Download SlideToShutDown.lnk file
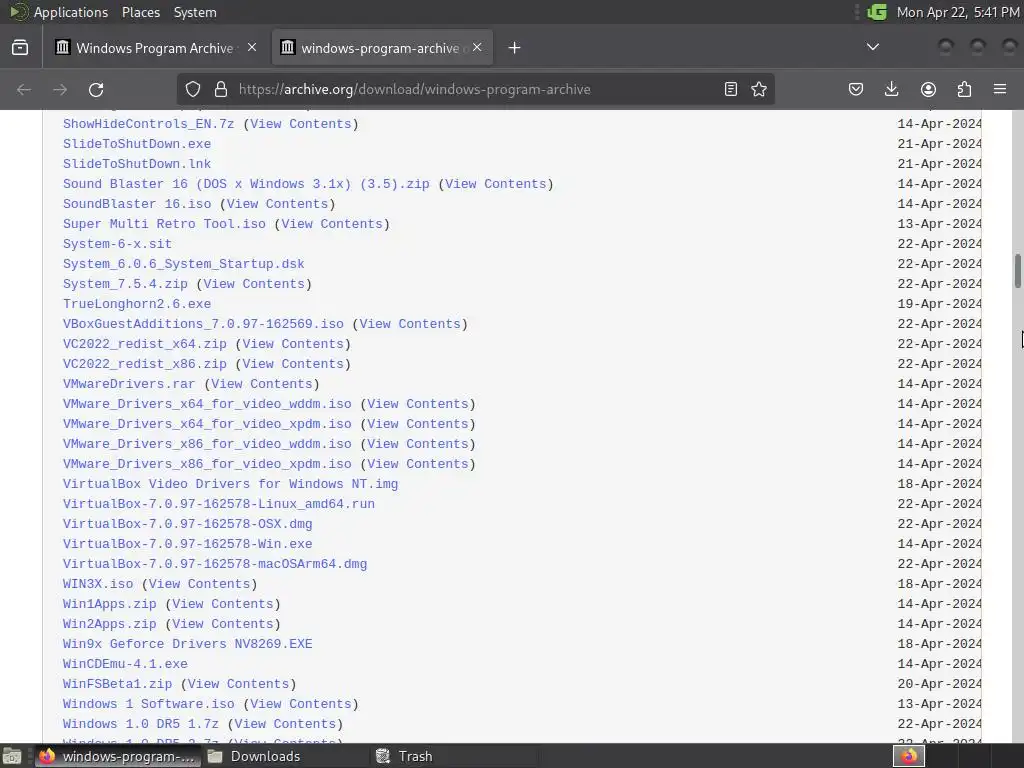Image resolution: width=1024 pixels, height=768 pixels. (136, 164)
